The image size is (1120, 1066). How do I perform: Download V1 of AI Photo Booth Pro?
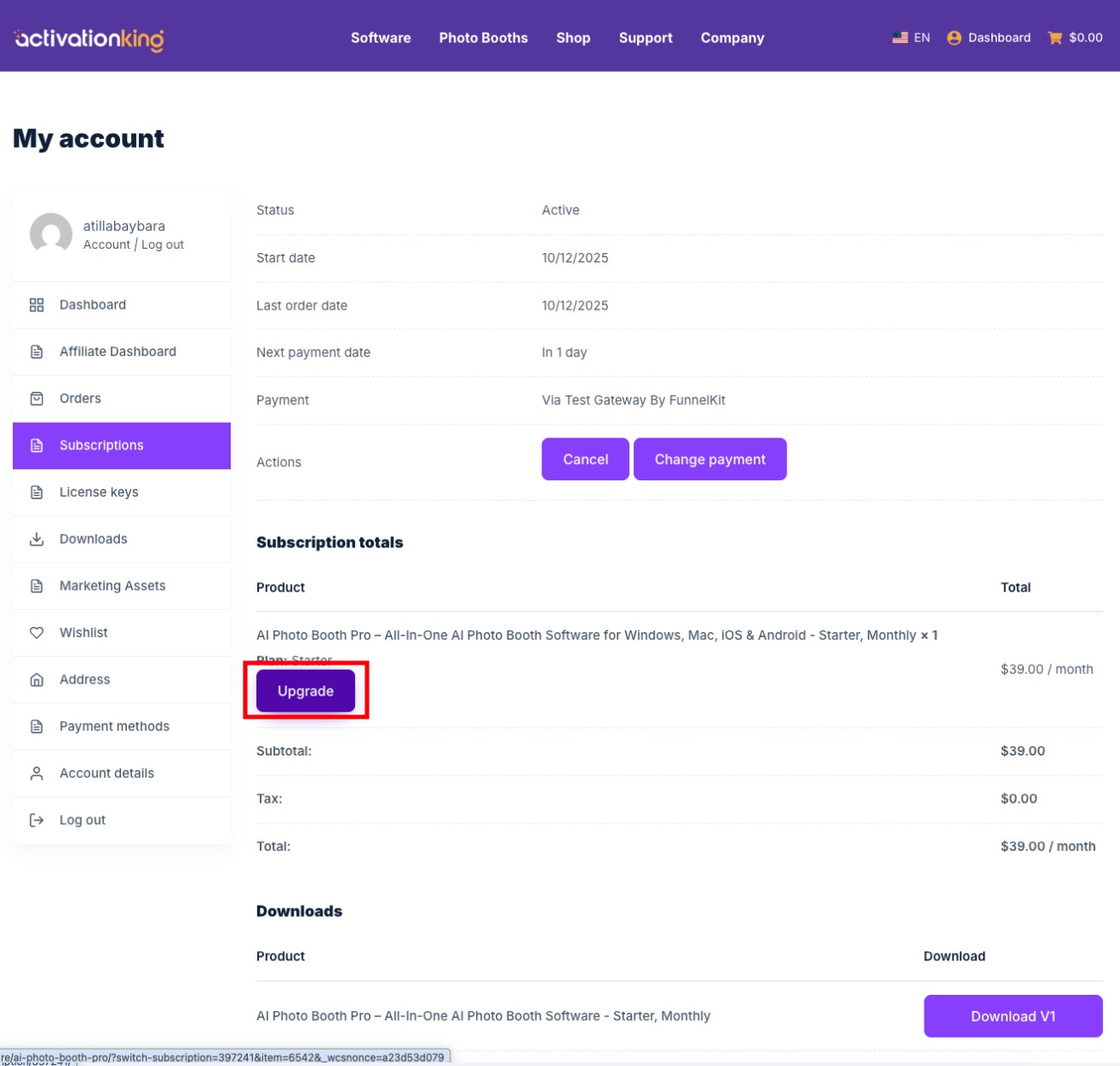pyautogui.click(x=1012, y=1016)
